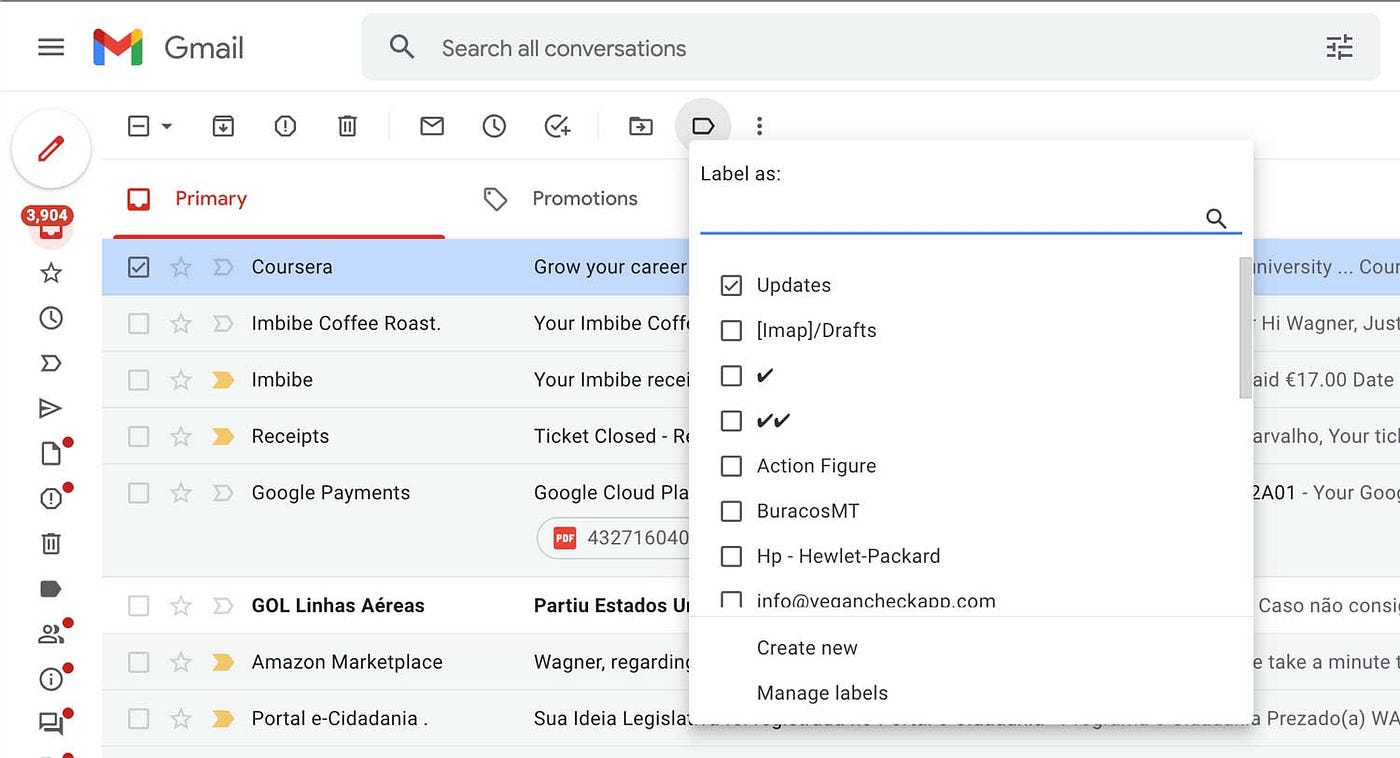Click the search icon in Label as popup
1400x758 pixels.
tap(1216, 218)
